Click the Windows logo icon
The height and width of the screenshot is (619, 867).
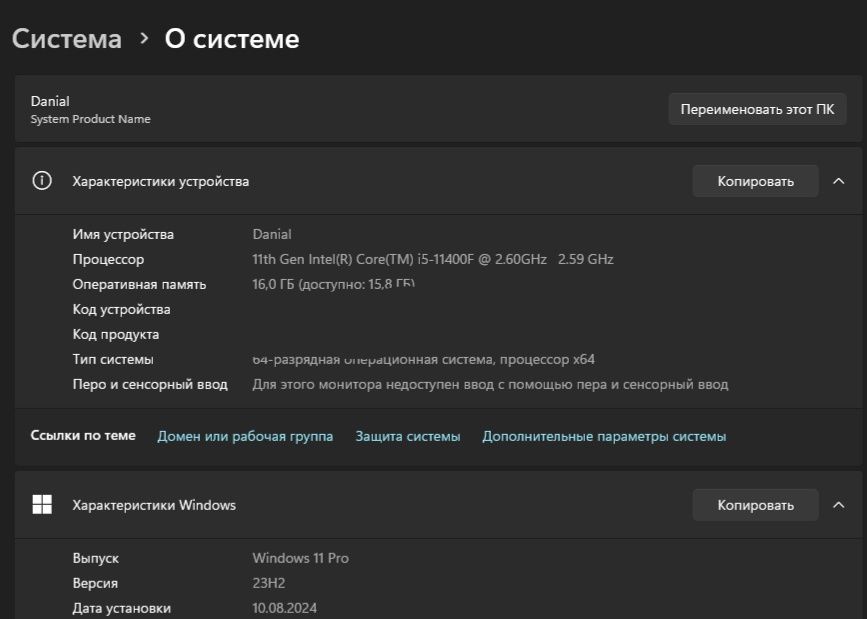[x=42, y=504]
